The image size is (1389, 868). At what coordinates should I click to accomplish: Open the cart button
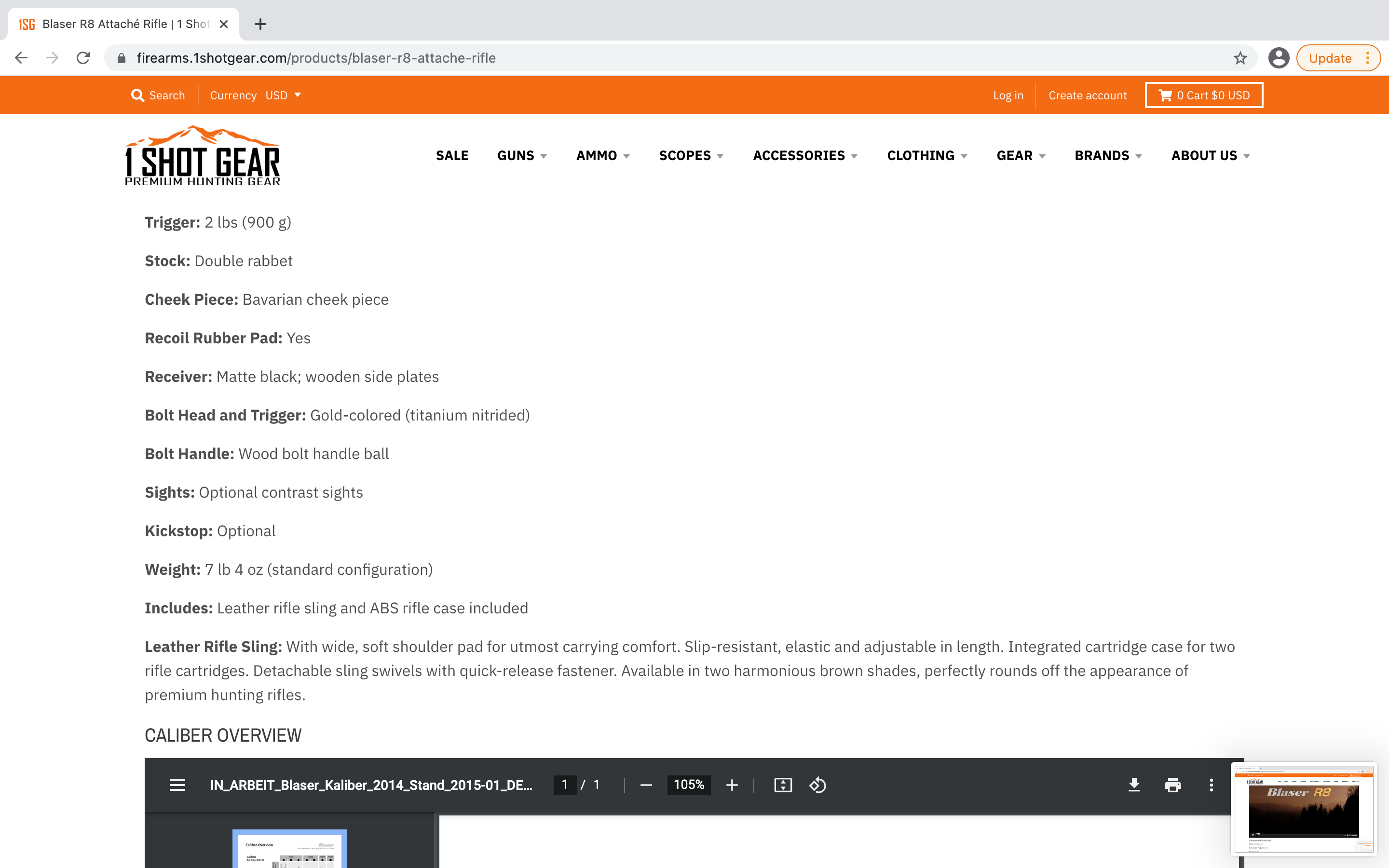1204,95
